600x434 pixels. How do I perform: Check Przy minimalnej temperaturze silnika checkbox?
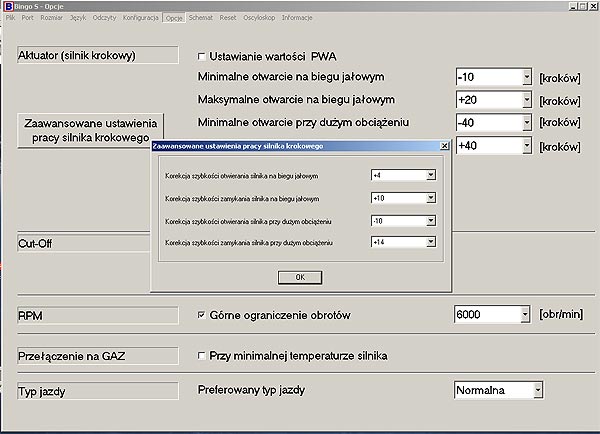click(201, 356)
